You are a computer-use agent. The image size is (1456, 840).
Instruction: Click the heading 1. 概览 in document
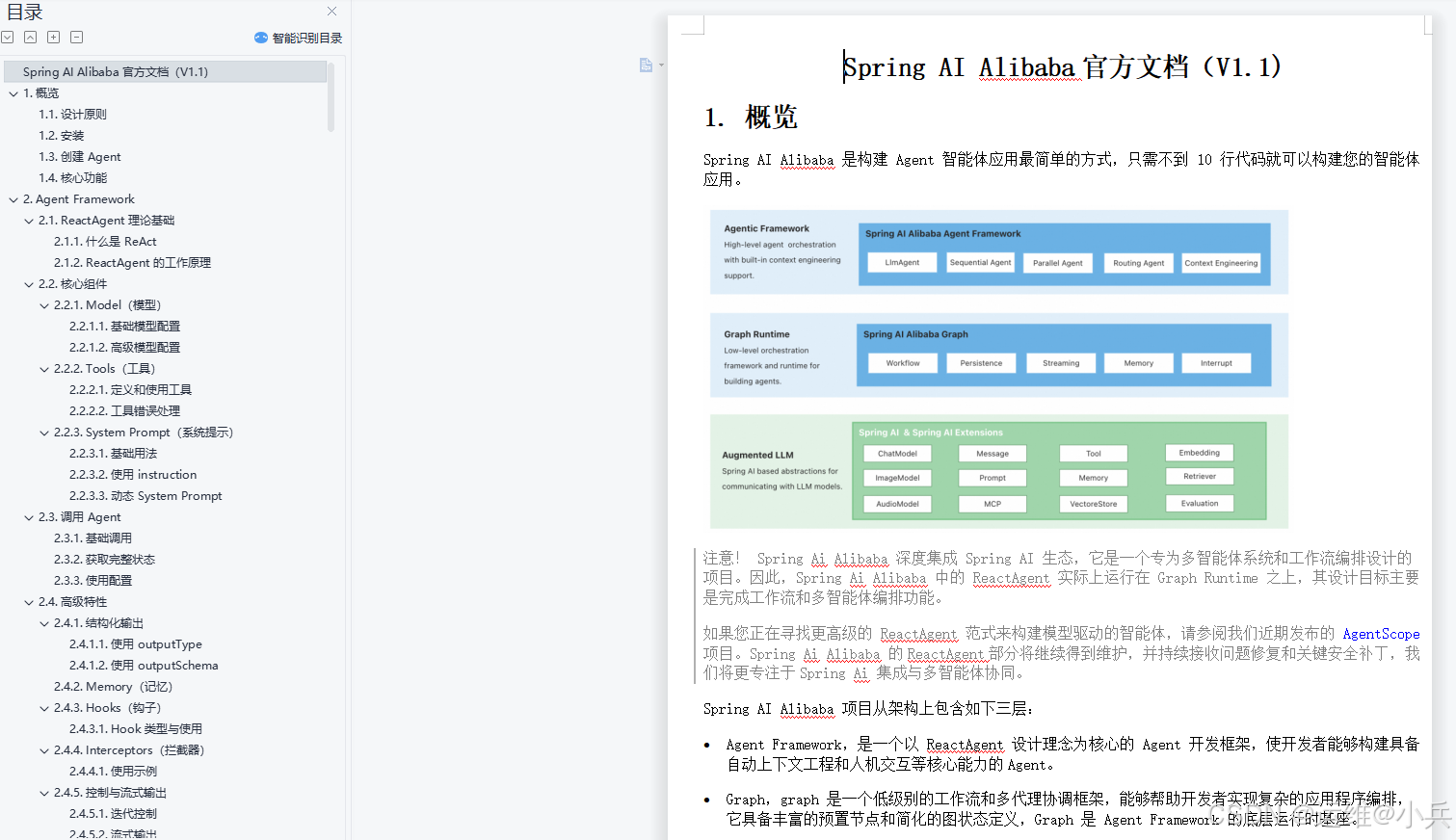click(751, 118)
